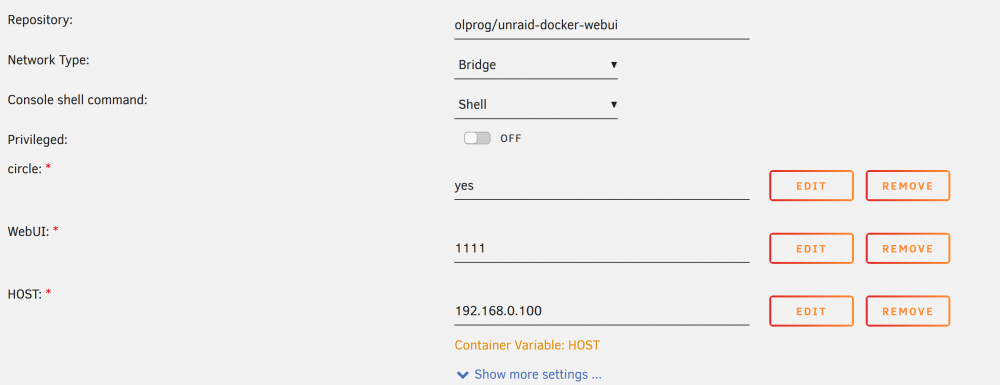1000x385 pixels.
Task: Edit the circle variable
Action: tap(811, 186)
